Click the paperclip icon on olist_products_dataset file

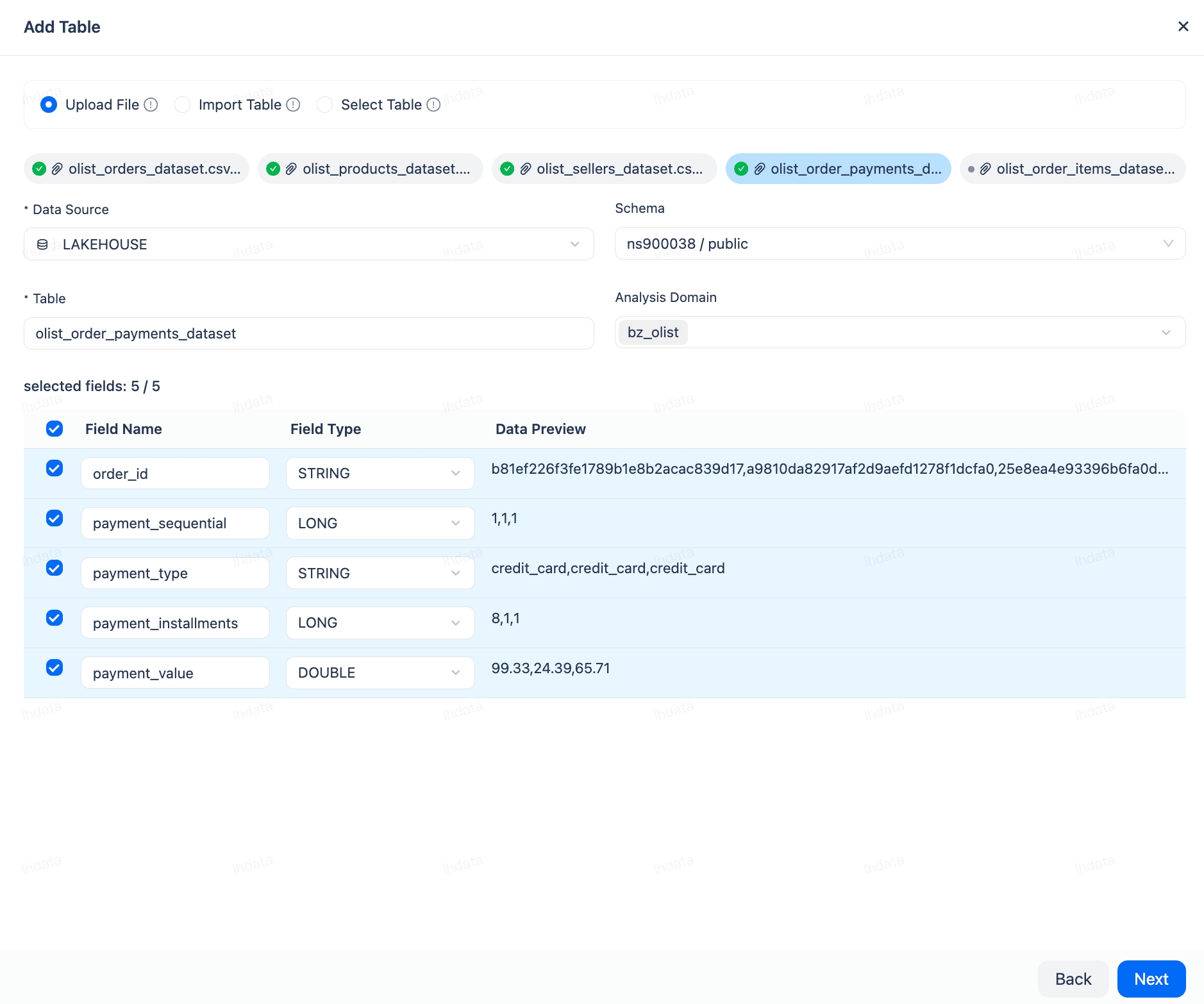[x=291, y=169]
